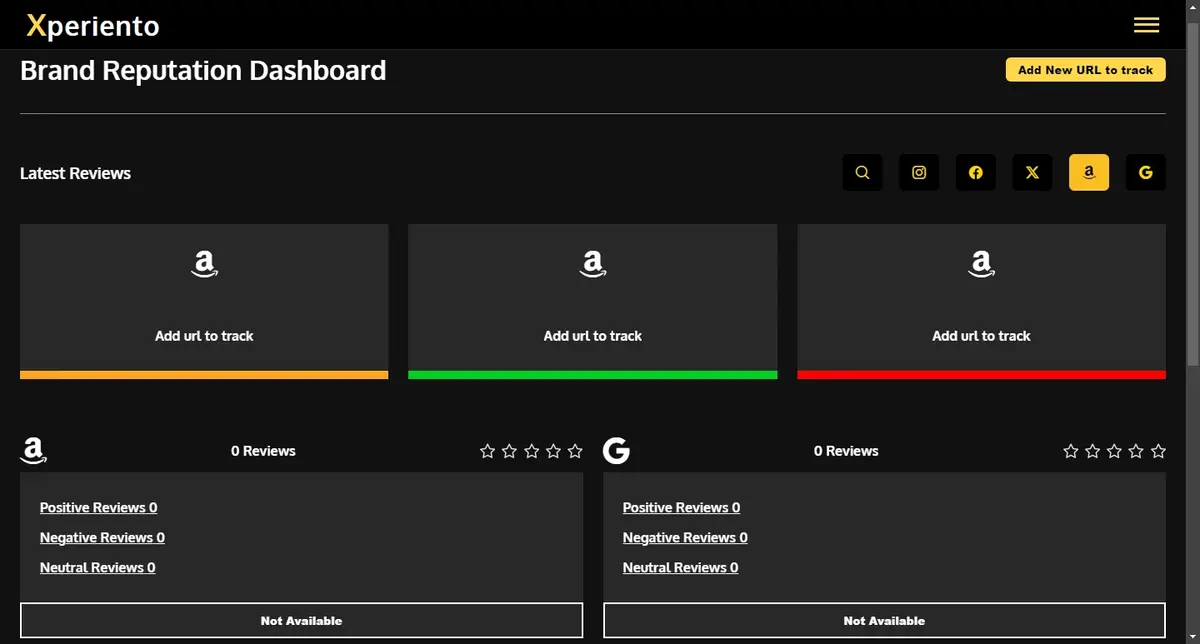Click the Google 0 Reviews count text
This screenshot has width=1200, height=644.
click(846, 451)
